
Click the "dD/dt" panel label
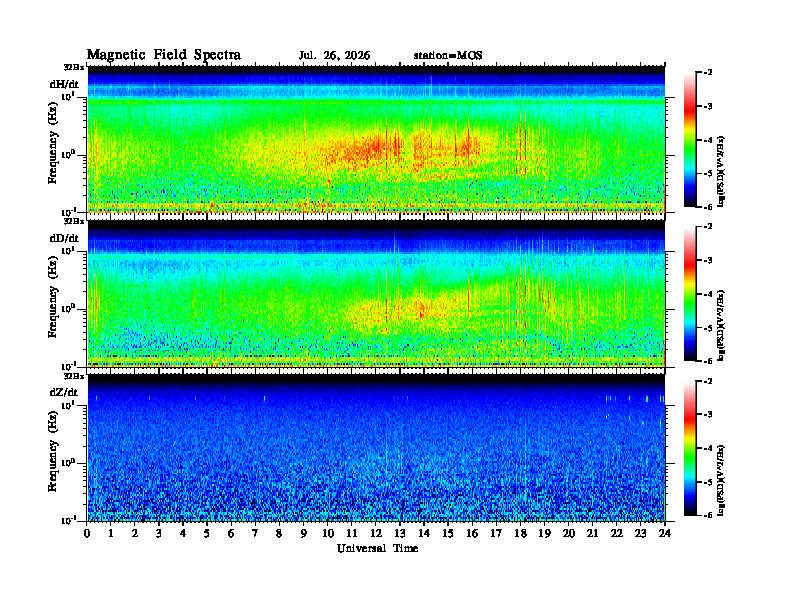tap(64, 238)
